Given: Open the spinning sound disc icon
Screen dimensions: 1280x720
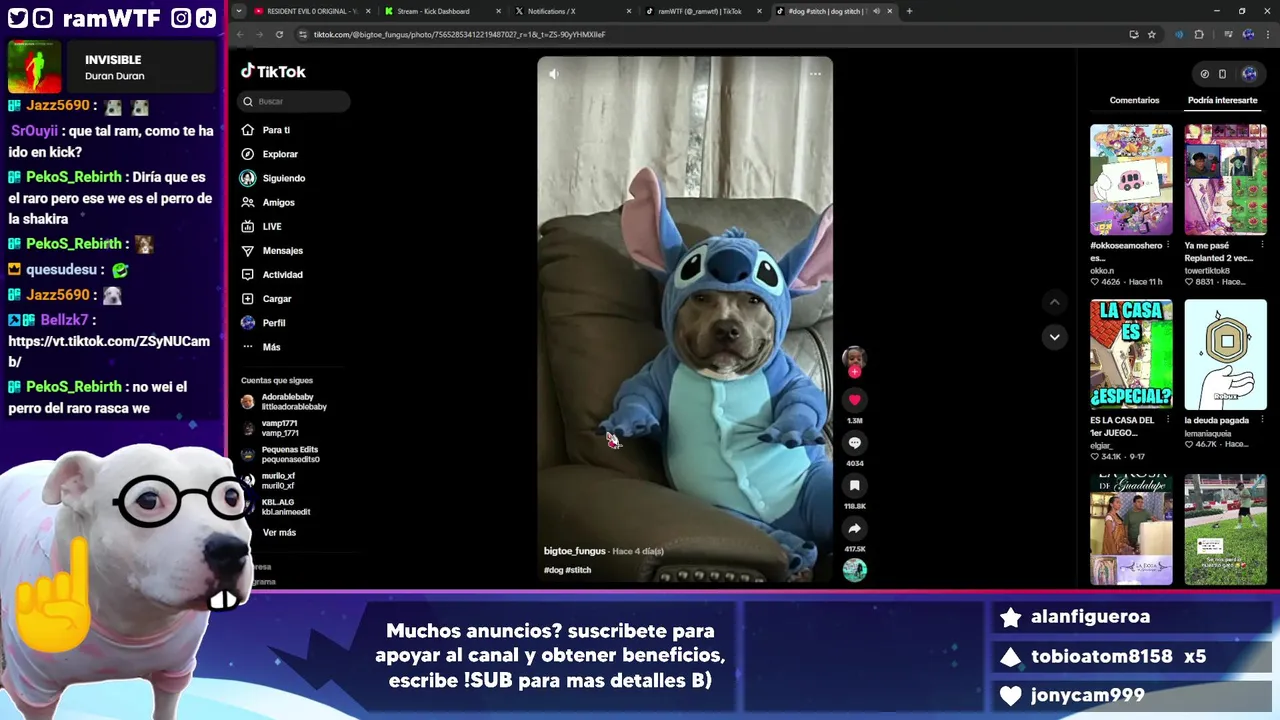Looking at the screenshot, I should click(x=854, y=570).
